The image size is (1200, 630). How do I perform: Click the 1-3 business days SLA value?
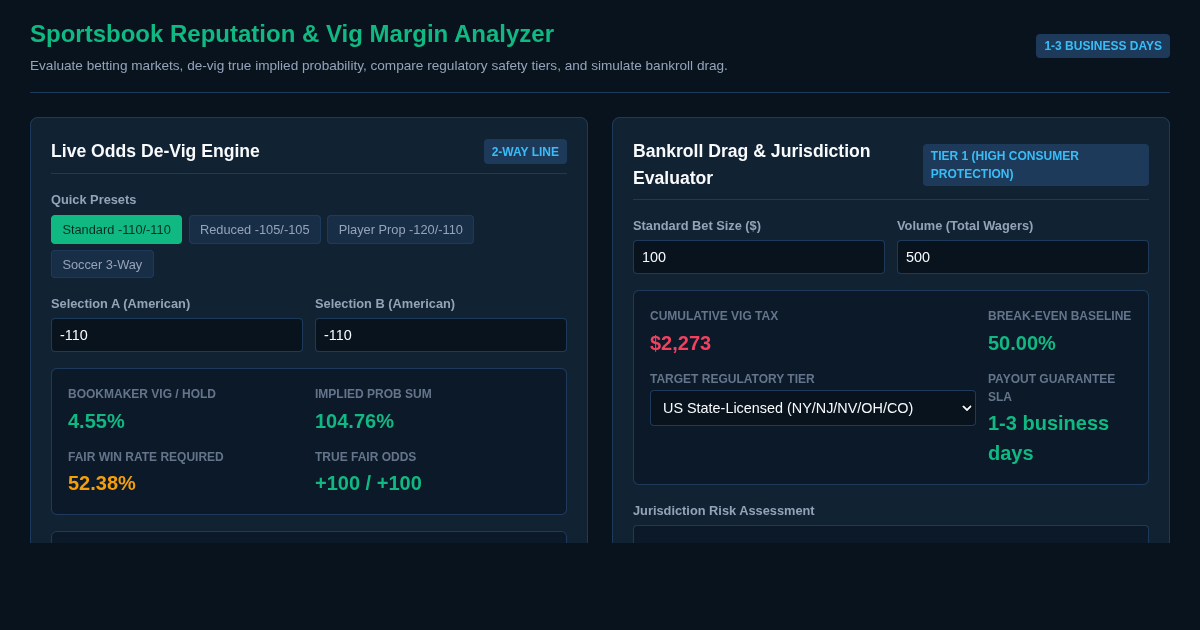[x=1048, y=438]
